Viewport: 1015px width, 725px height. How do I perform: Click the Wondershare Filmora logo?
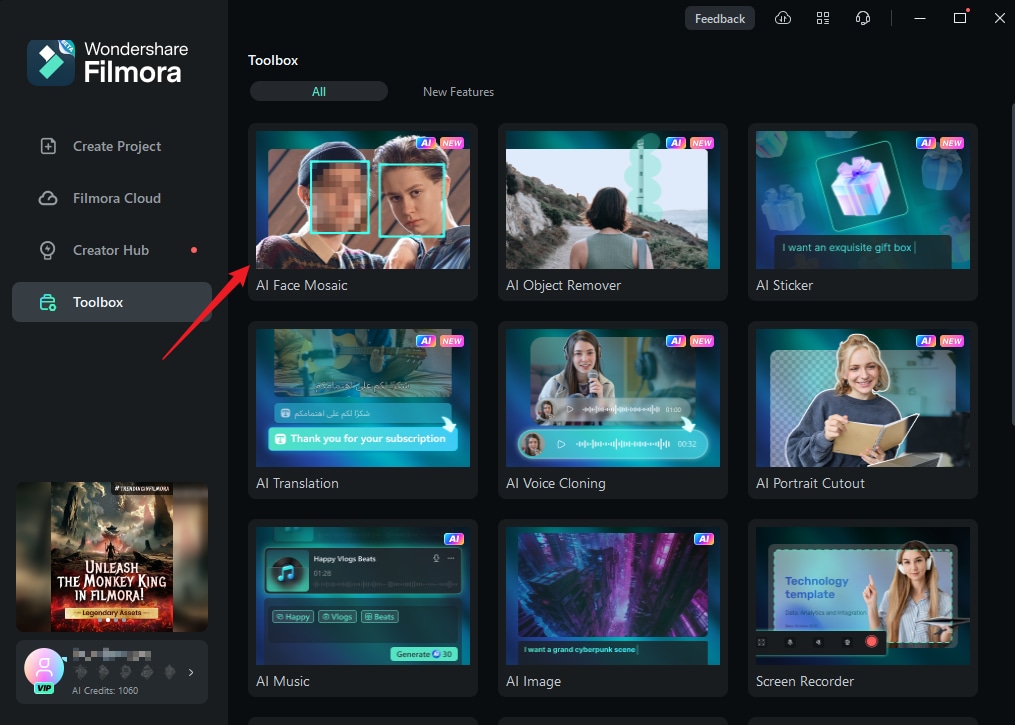coord(107,62)
